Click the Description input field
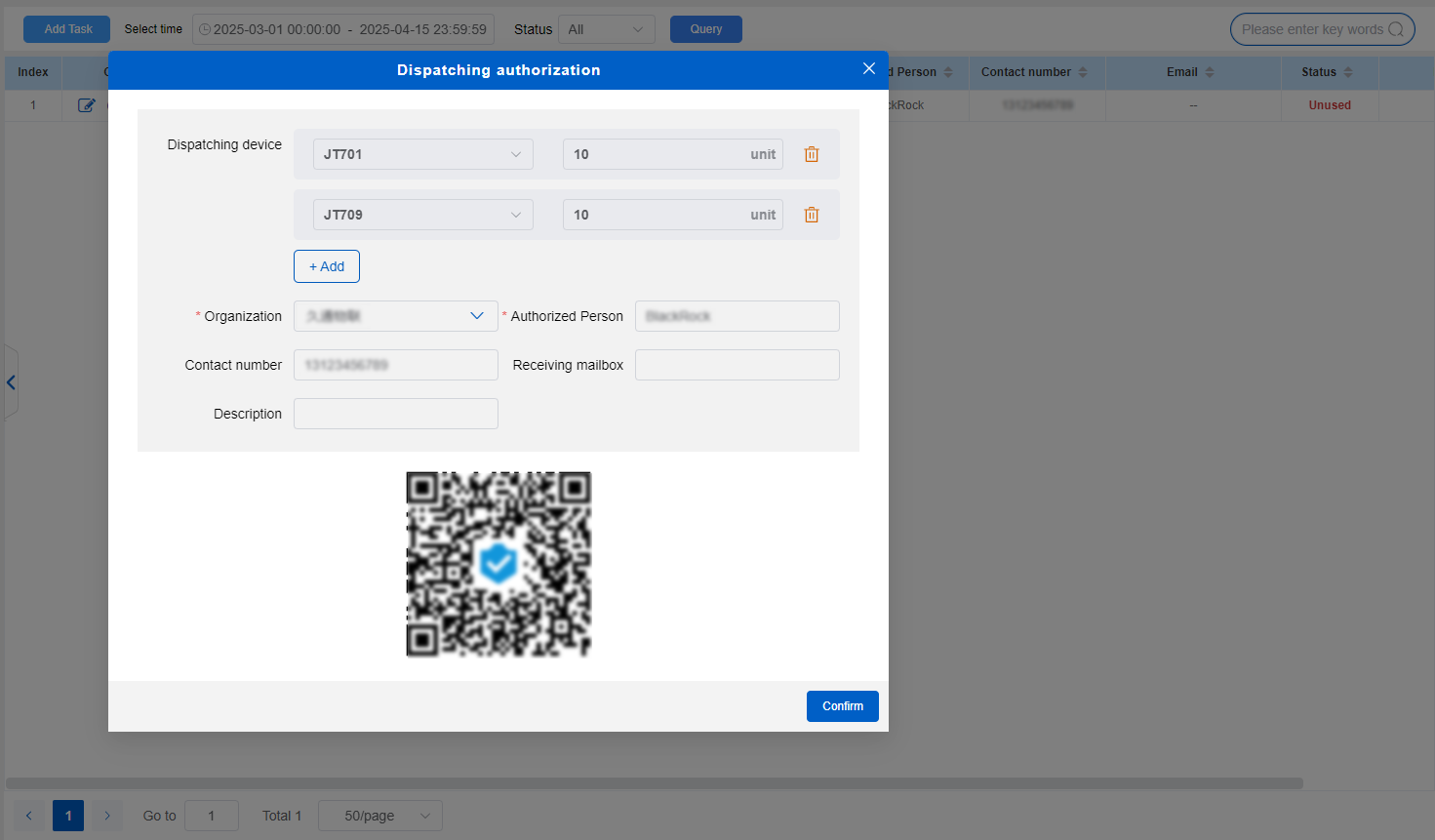1435x840 pixels. (x=395, y=414)
